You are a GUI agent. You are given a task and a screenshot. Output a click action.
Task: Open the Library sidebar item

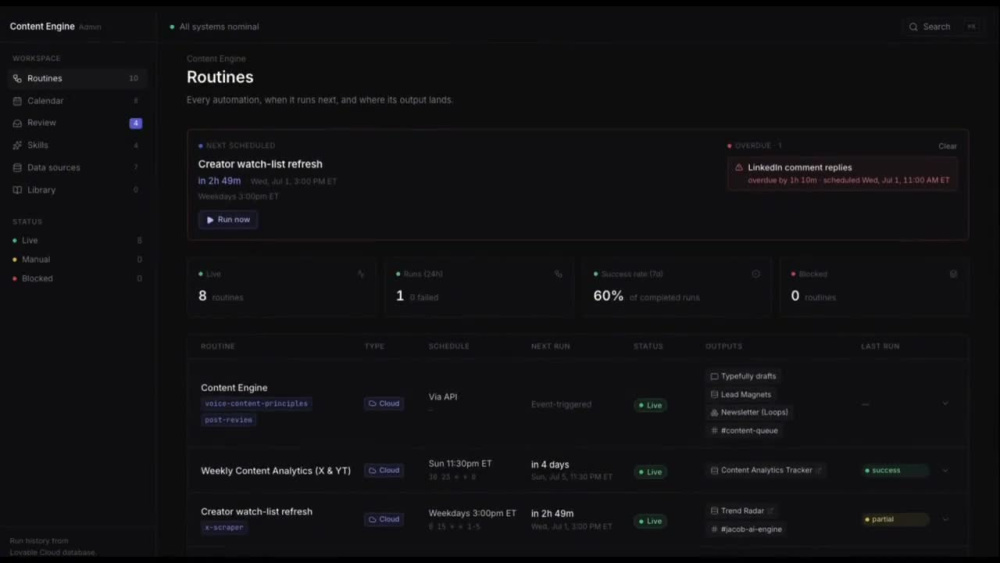77,190
